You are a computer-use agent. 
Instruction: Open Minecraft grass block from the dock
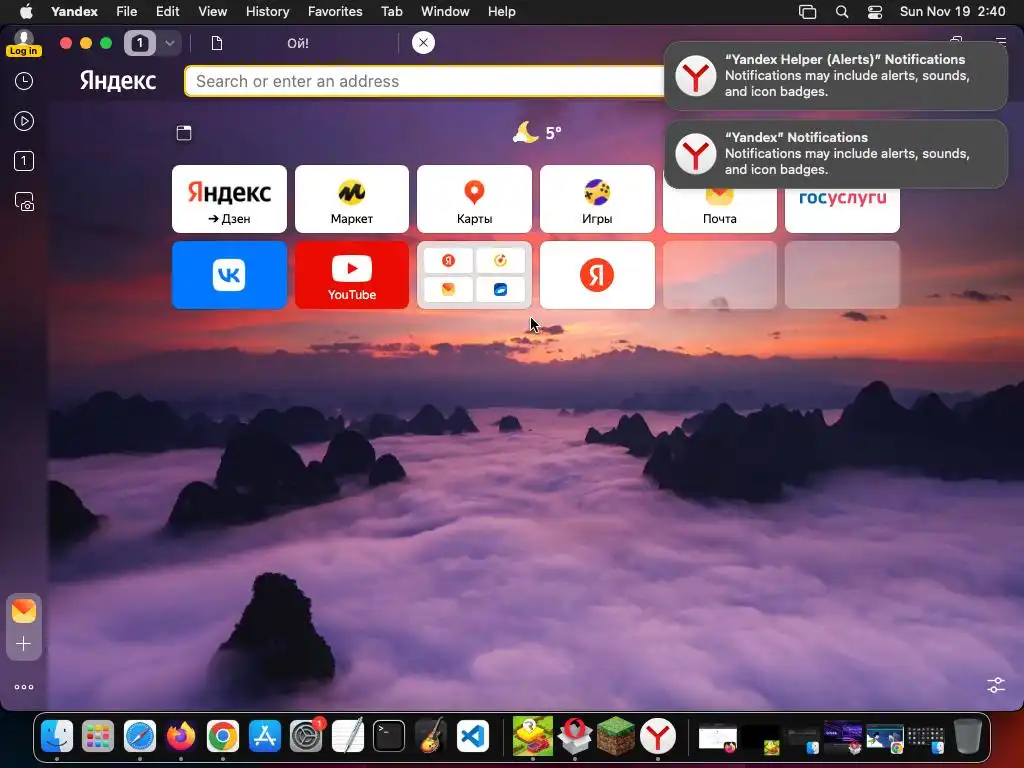pyautogui.click(x=616, y=737)
